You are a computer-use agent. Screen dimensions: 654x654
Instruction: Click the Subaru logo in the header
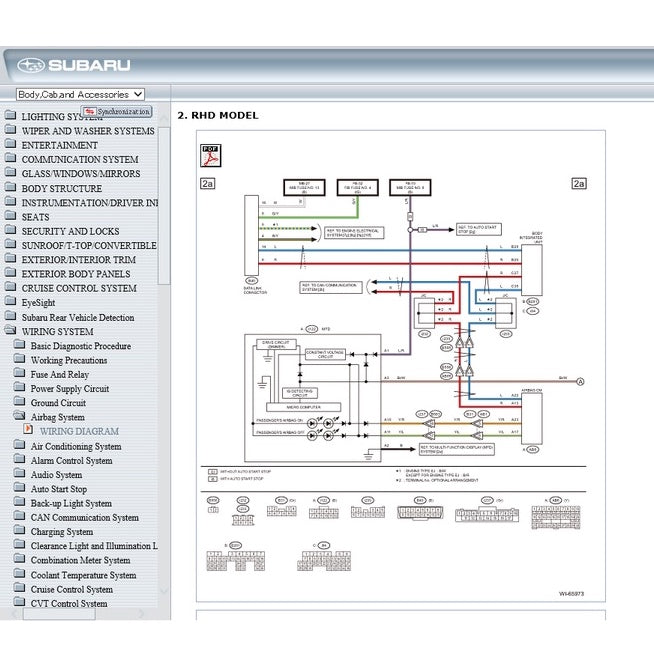(74, 66)
